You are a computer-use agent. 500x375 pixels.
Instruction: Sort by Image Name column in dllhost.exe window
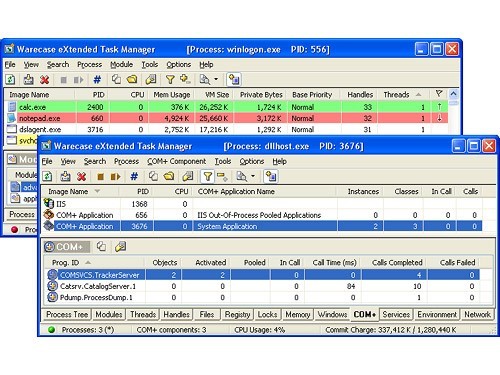[x=80, y=191]
